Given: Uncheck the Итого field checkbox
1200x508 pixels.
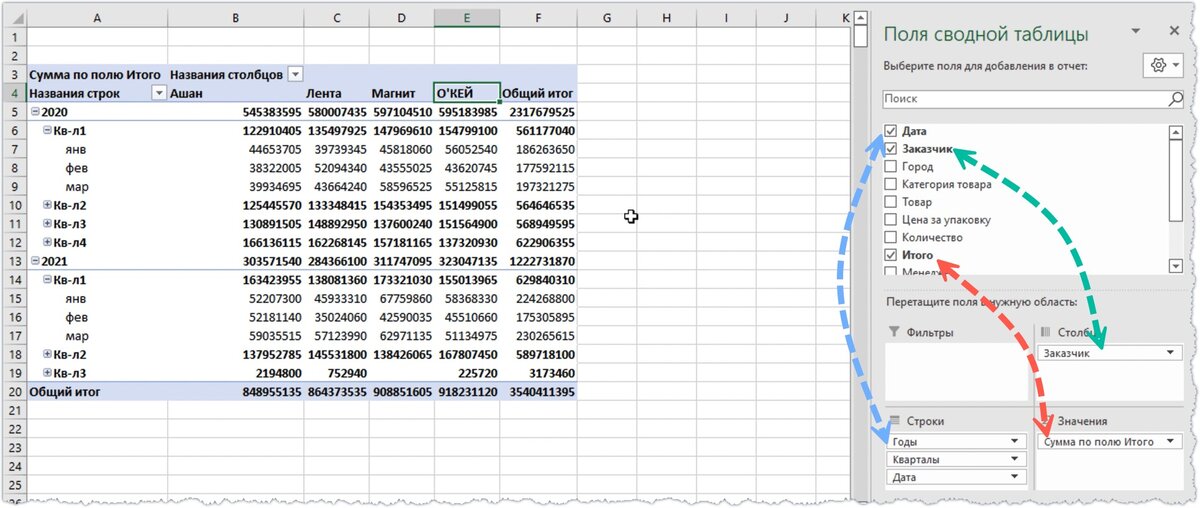Looking at the screenshot, I should pos(891,256).
